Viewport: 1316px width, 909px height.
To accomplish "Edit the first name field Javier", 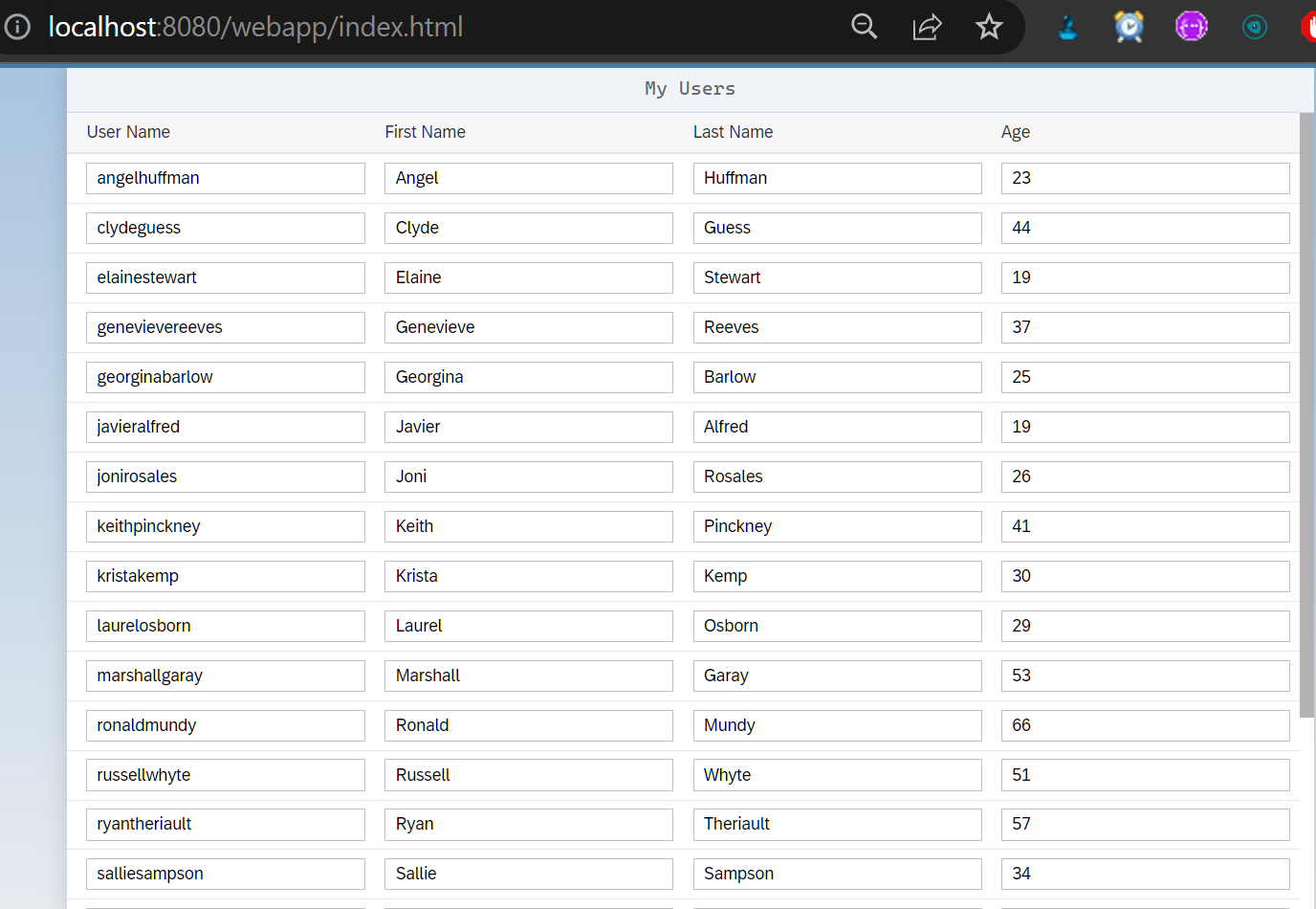I will point(529,427).
